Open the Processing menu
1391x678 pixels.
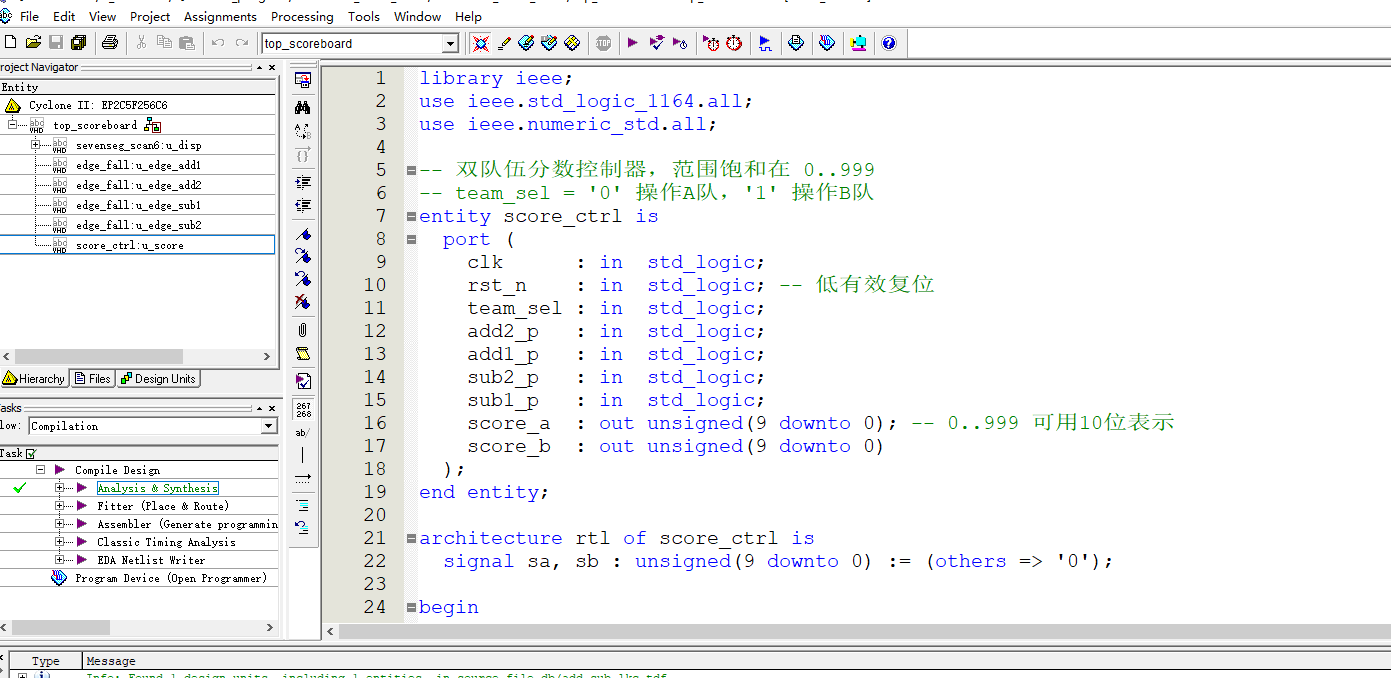pyautogui.click(x=302, y=16)
